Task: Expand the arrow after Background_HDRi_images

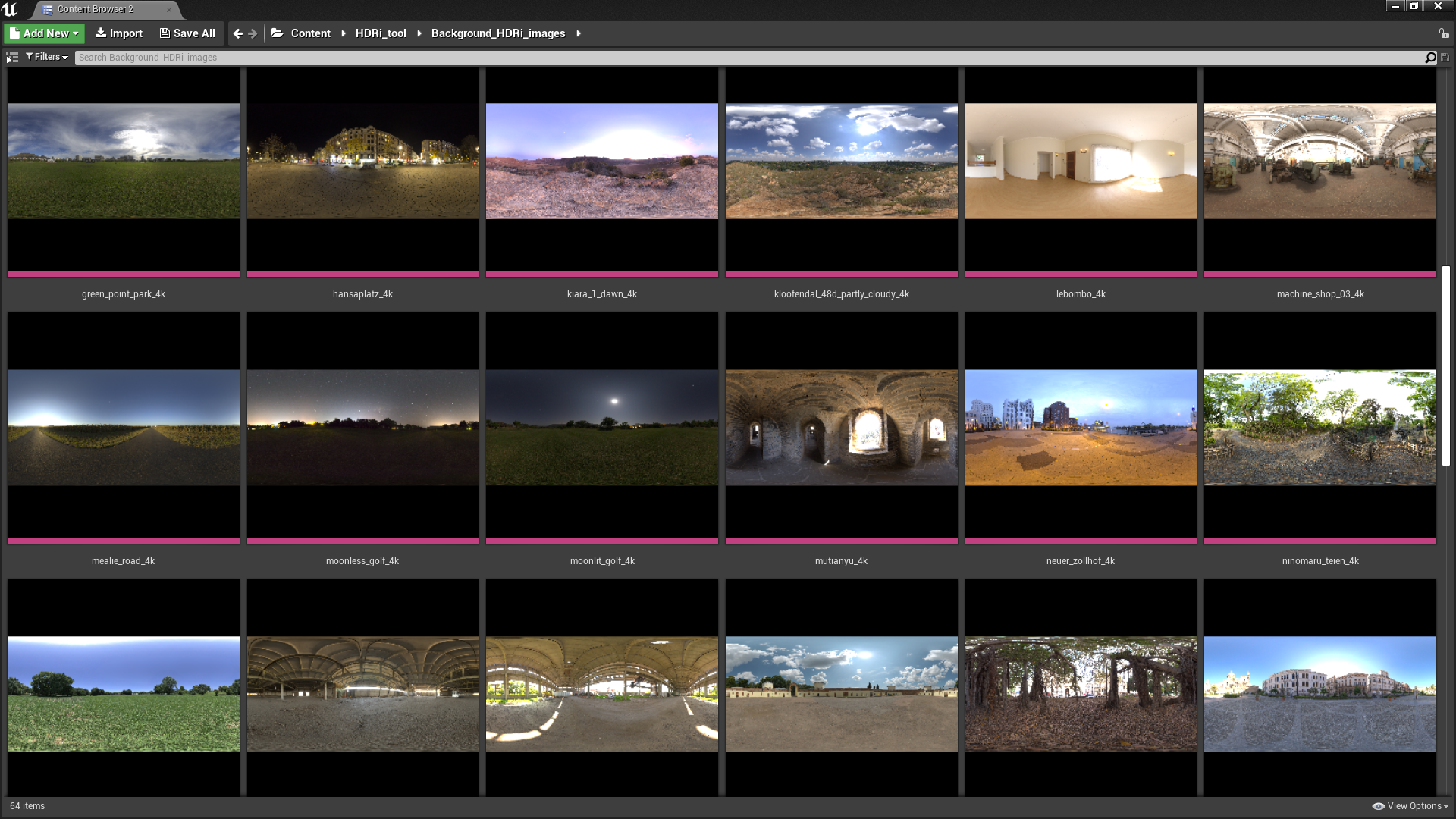Action: pyautogui.click(x=579, y=33)
